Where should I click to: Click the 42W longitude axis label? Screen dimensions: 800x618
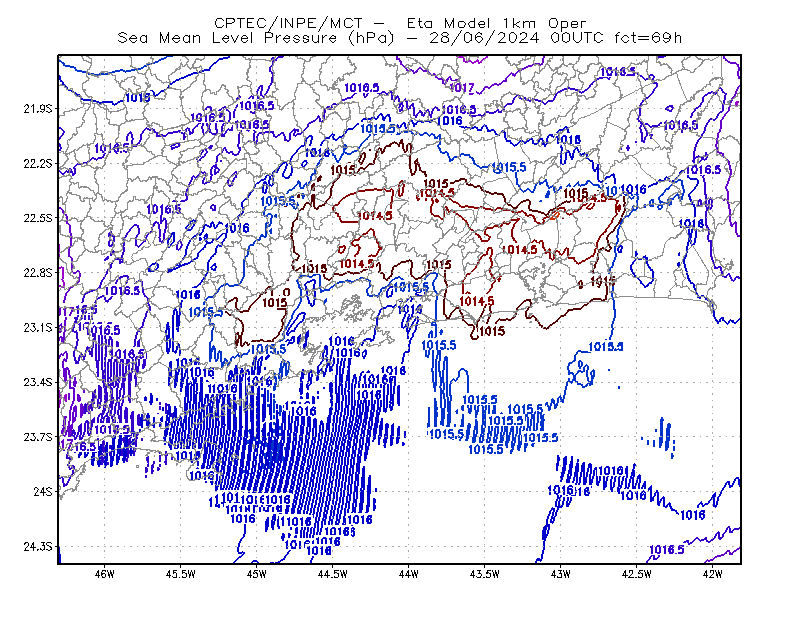[712, 574]
